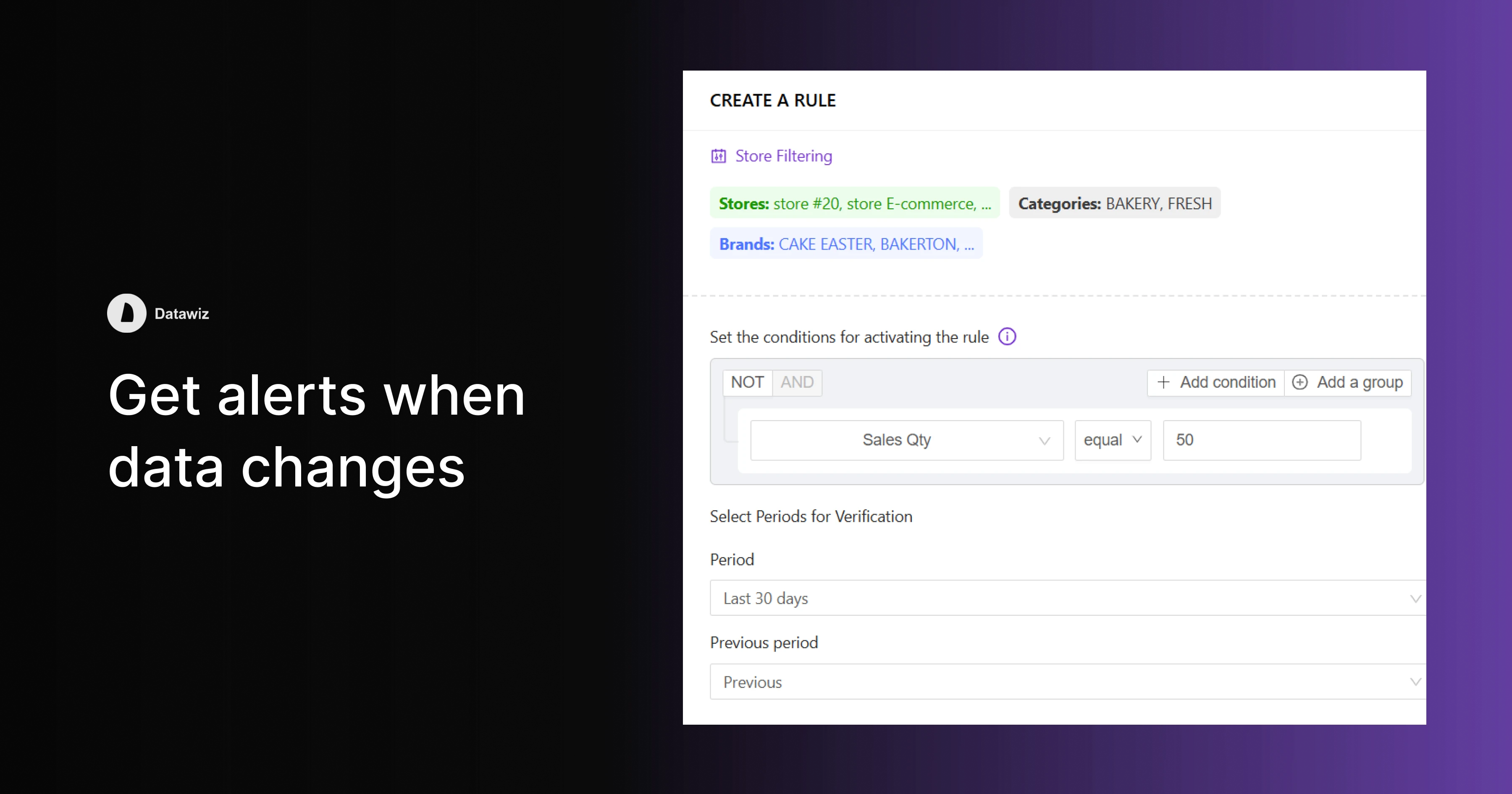Enable the NOT operator
The image size is (1512, 794).
coord(747,382)
